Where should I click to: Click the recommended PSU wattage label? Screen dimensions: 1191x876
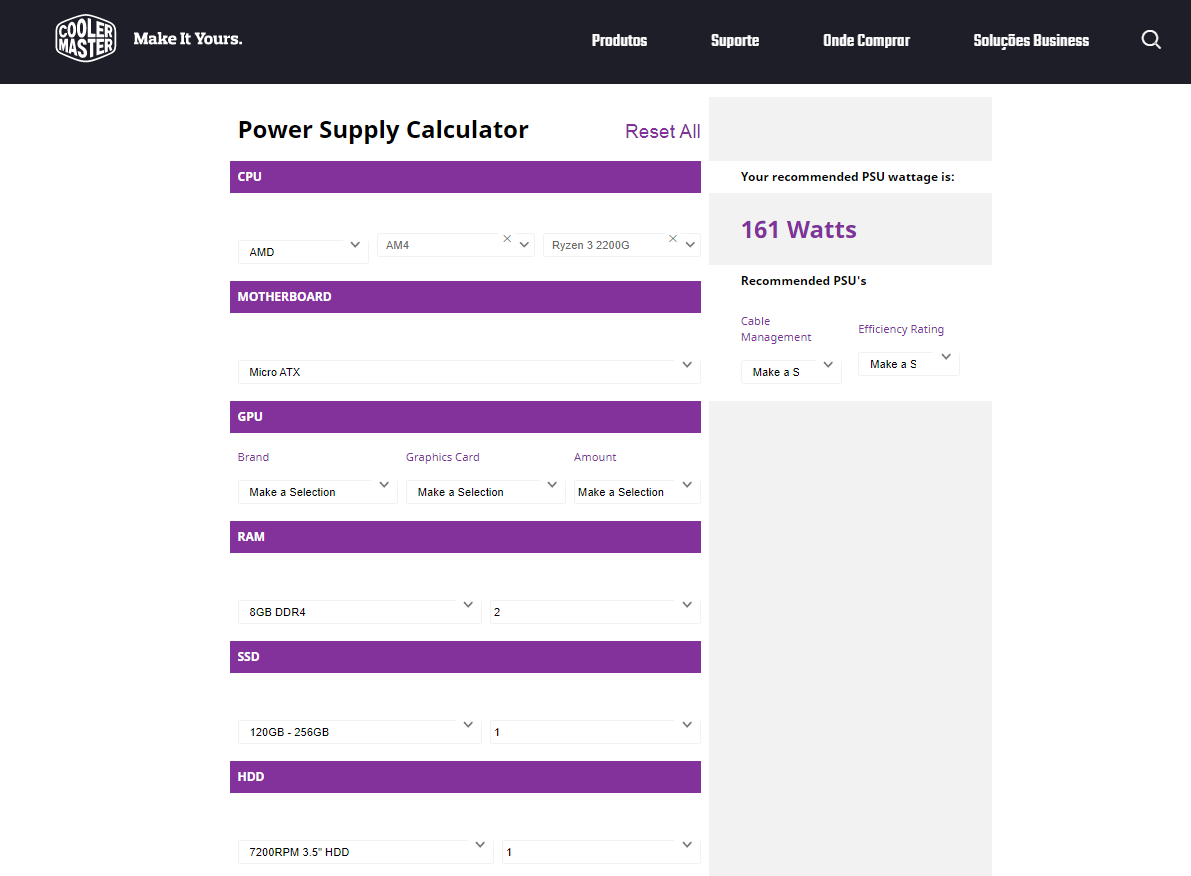848,177
